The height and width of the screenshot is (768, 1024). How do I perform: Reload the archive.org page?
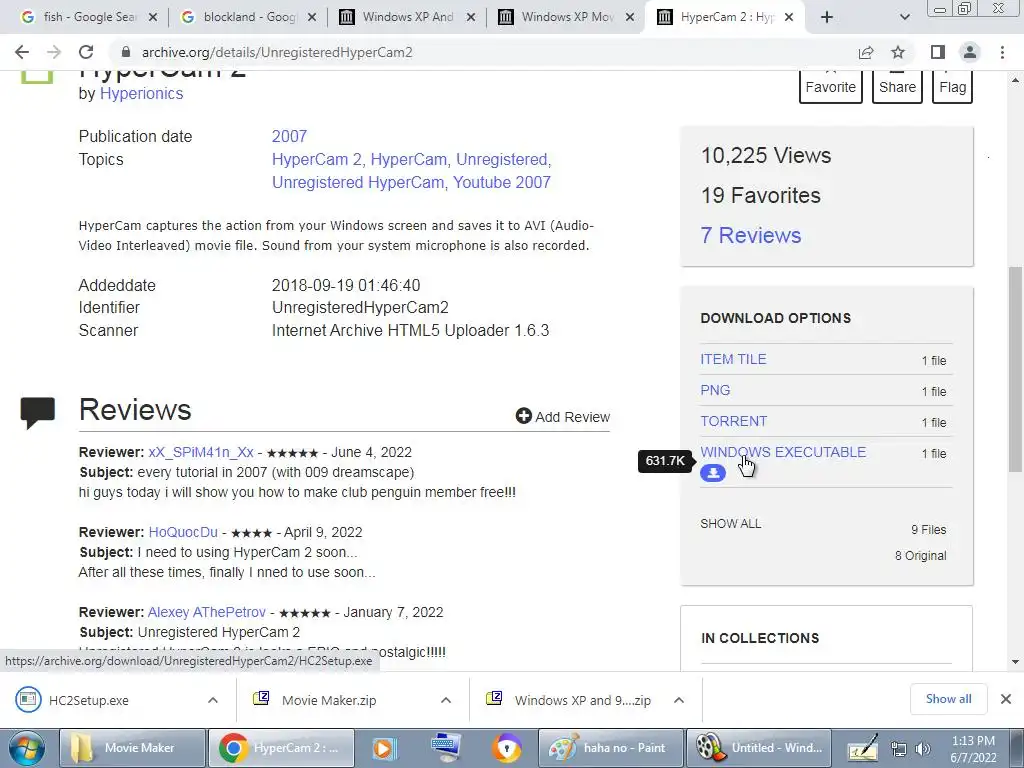(86, 52)
